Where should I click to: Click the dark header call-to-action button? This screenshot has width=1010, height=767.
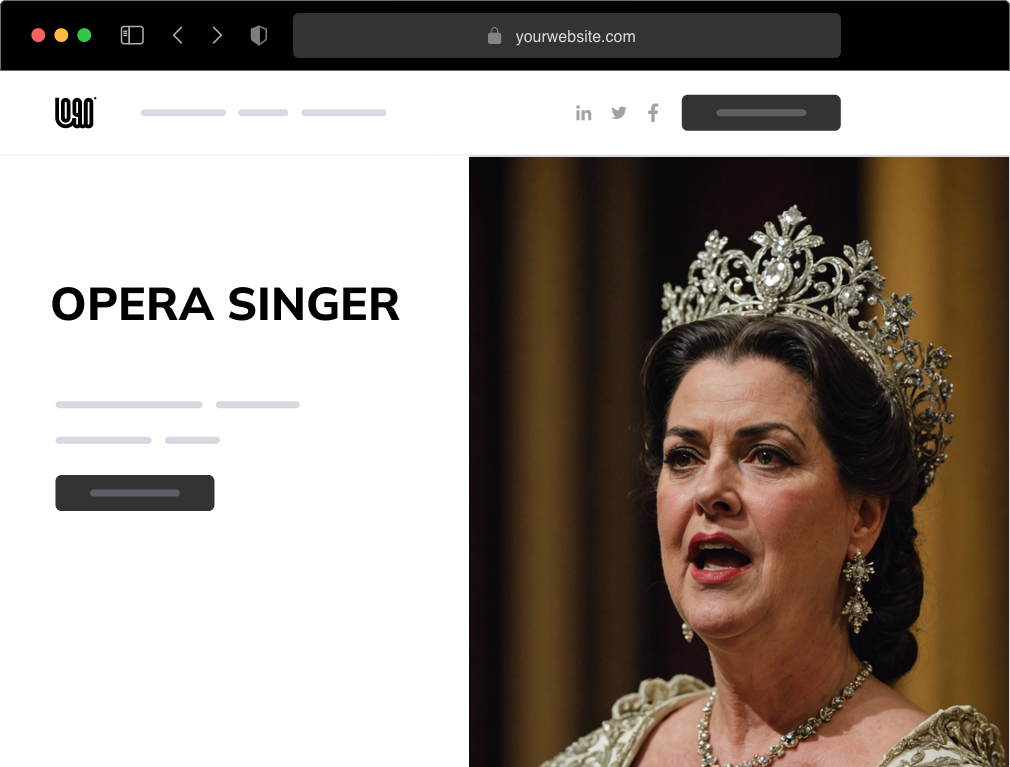tap(761, 113)
